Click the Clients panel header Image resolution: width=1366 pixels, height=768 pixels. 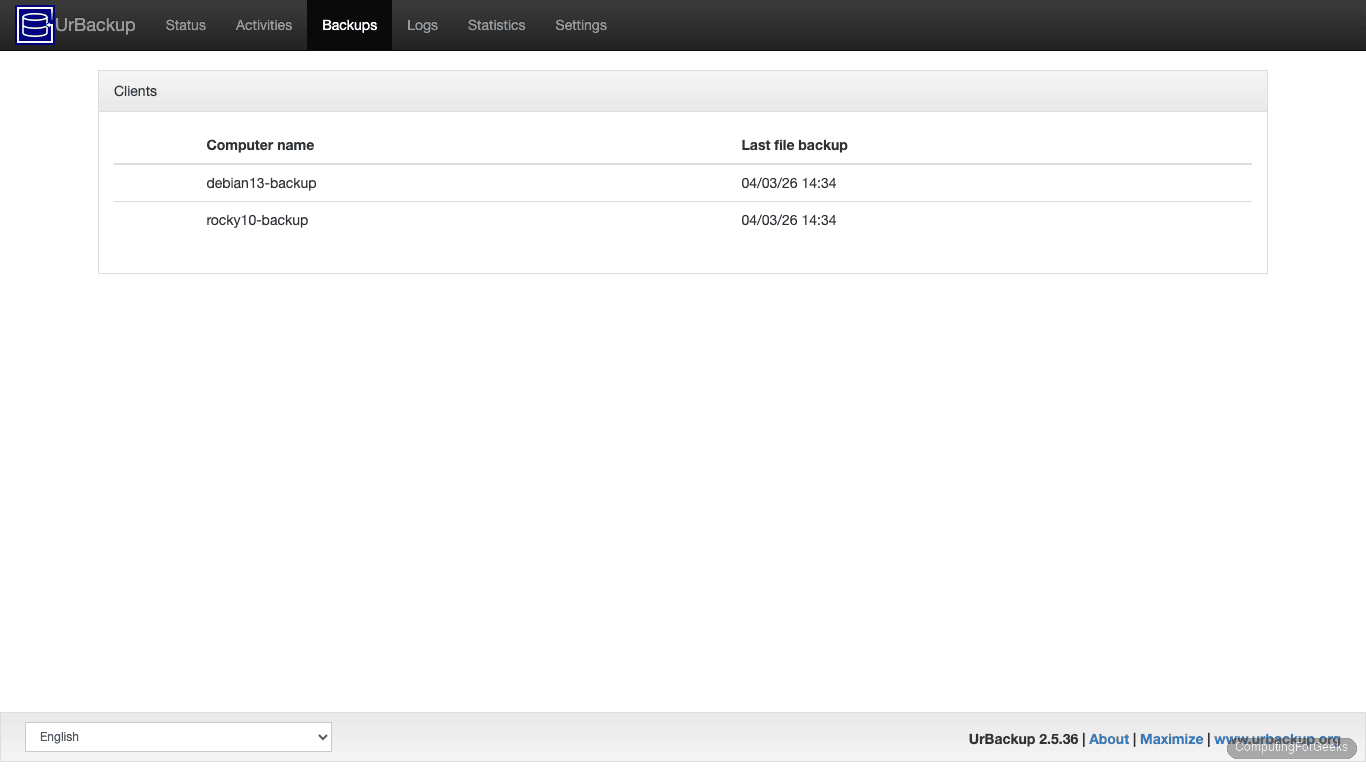point(135,91)
